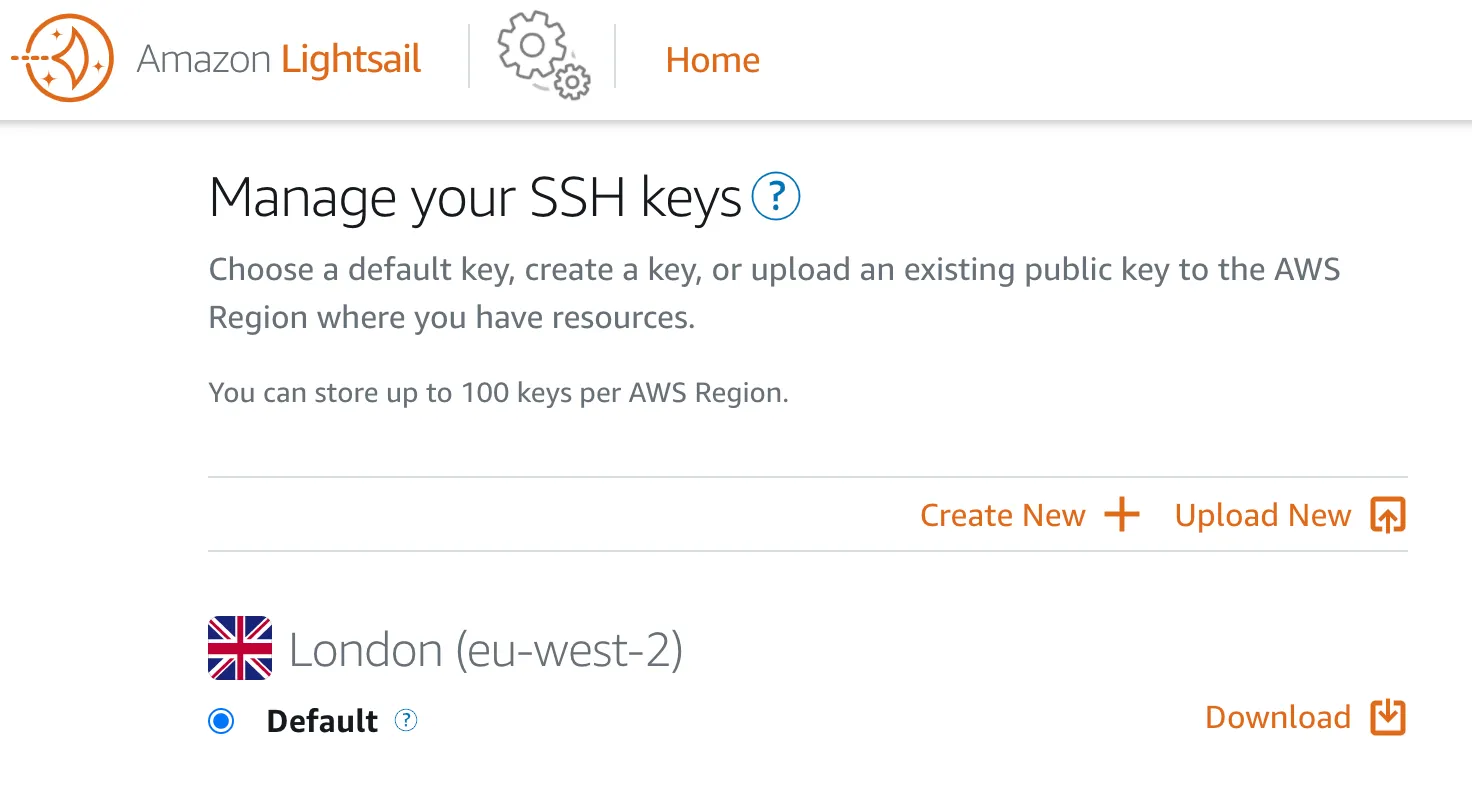Click the help icon next to Default
Screen dimensions: 1472x796
[x=405, y=720]
